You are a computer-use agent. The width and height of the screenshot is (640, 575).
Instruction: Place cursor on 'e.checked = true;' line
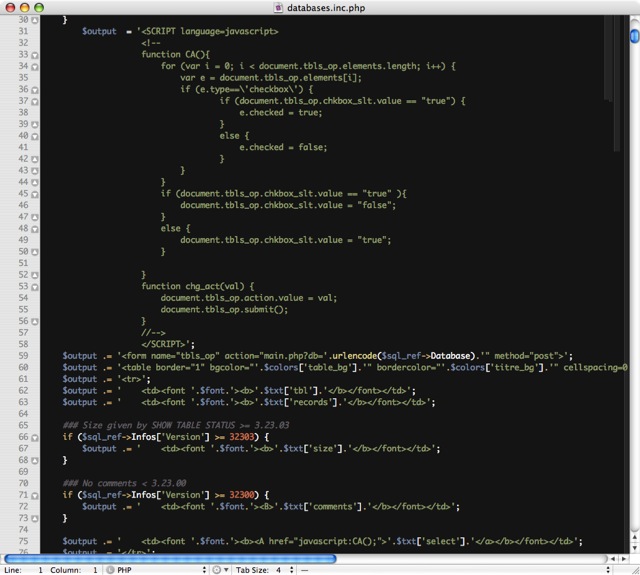point(280,112)
